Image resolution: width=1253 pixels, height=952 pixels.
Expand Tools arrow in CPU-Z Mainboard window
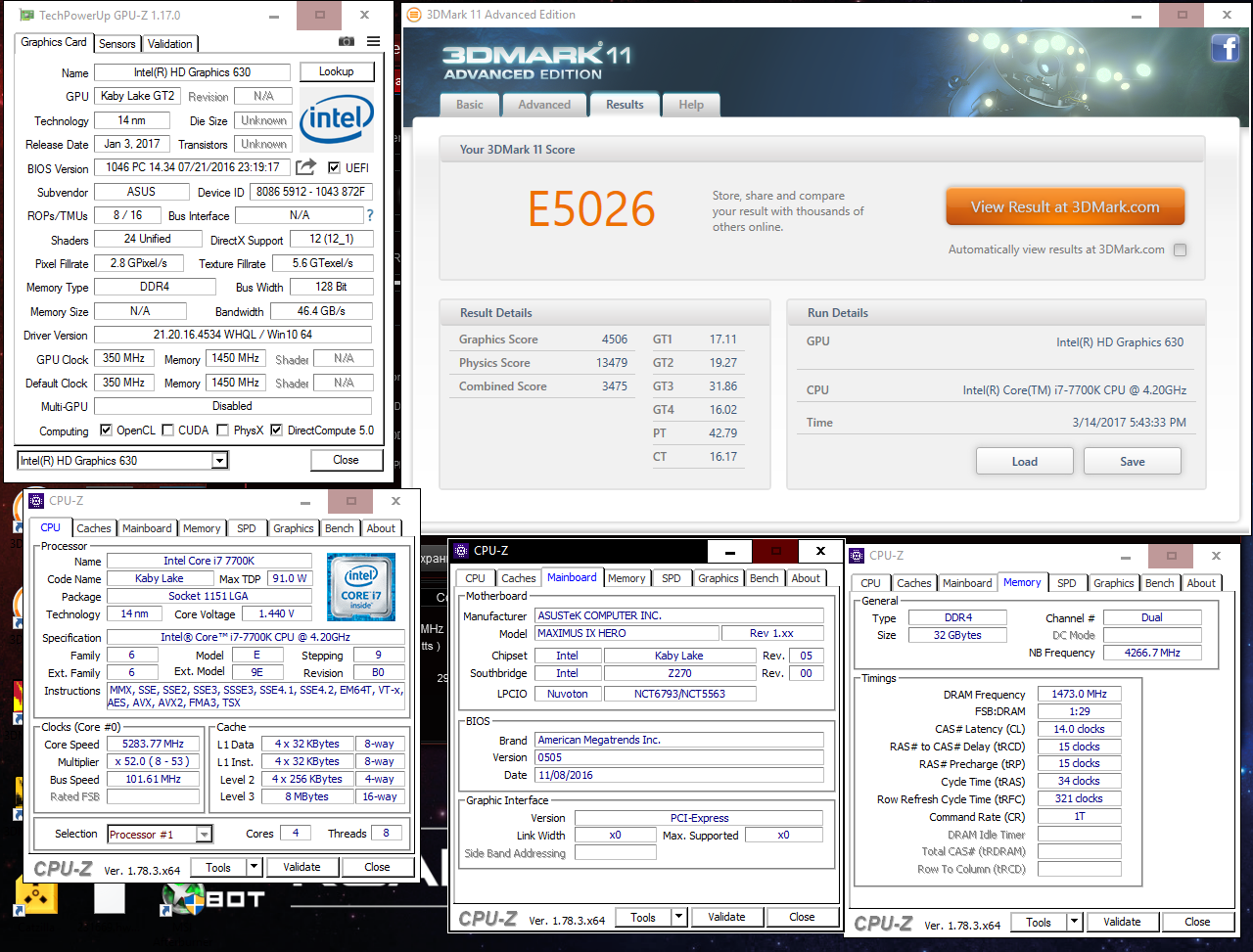[x=679, y=918]
